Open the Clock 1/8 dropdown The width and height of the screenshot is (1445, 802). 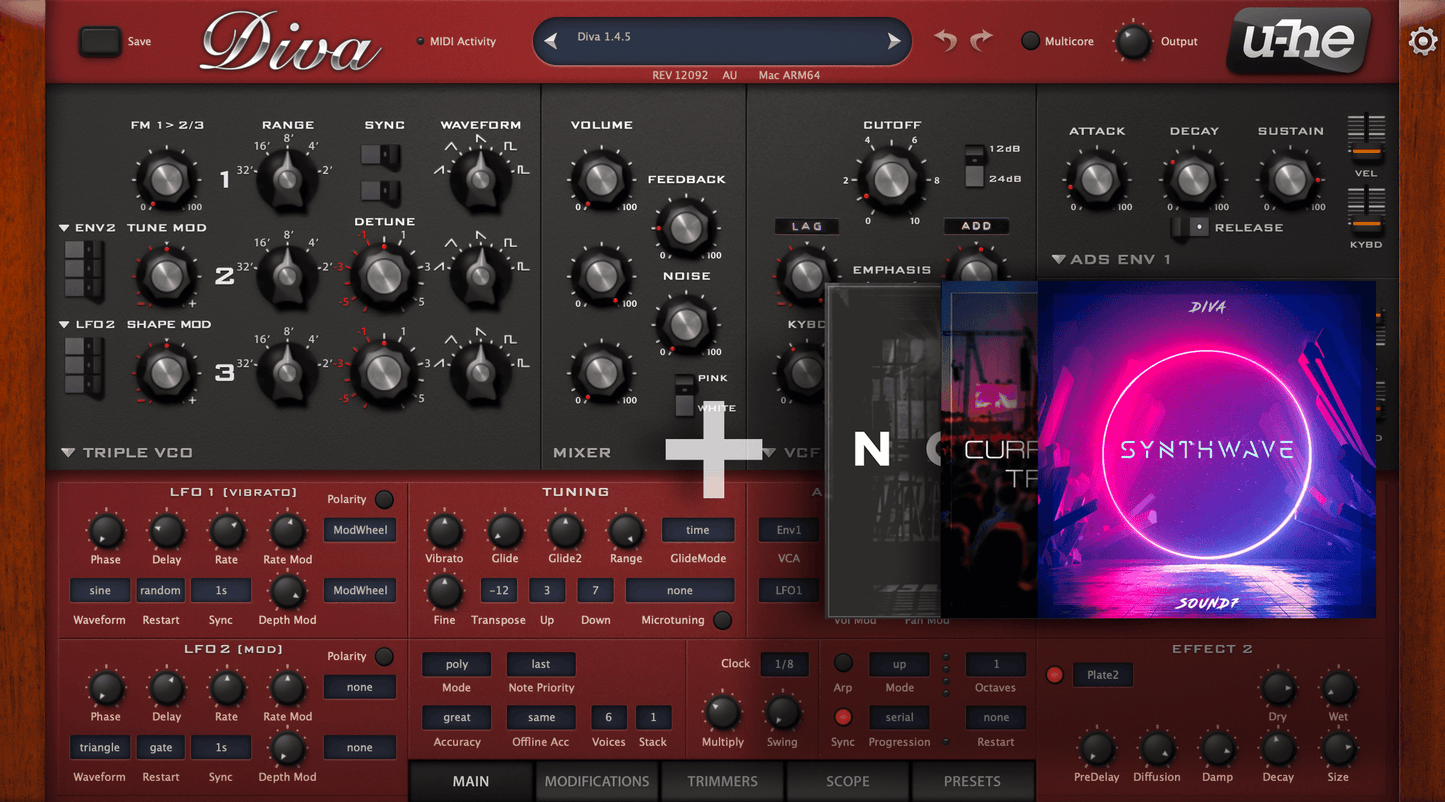tap(785, 663)
